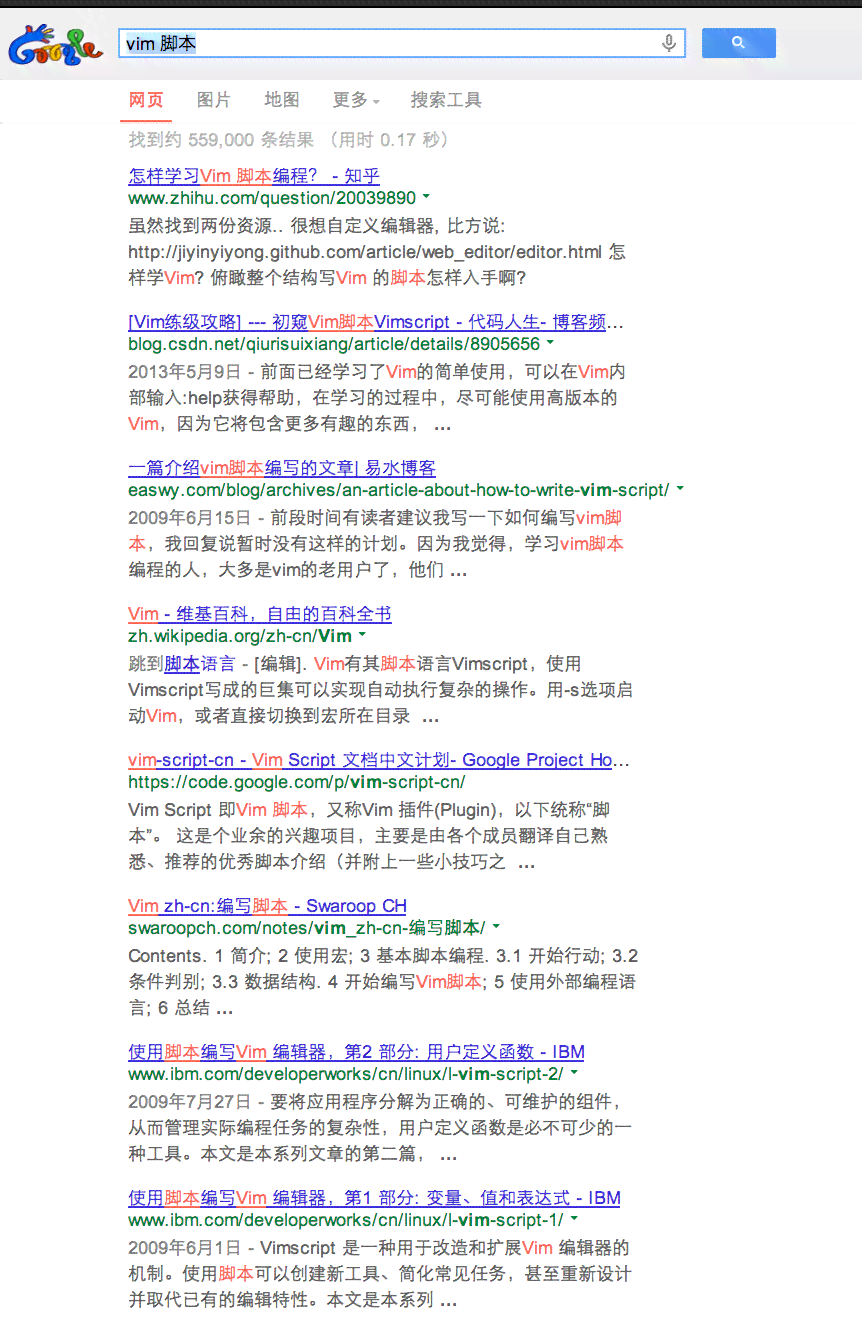Open 搜索工具 options

click(x=446, y=100)
